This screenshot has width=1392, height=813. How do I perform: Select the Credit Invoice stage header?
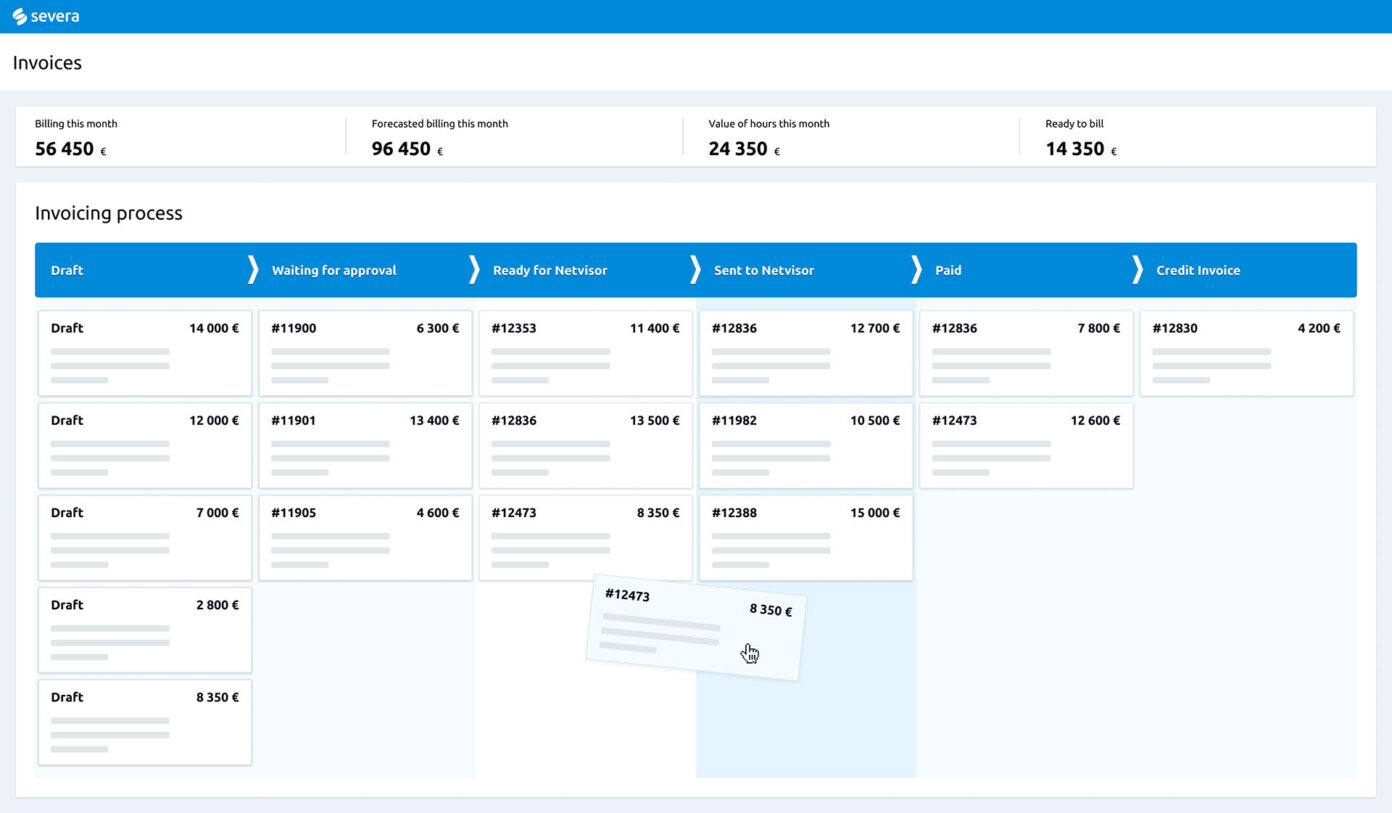(x=1198, y=270)
